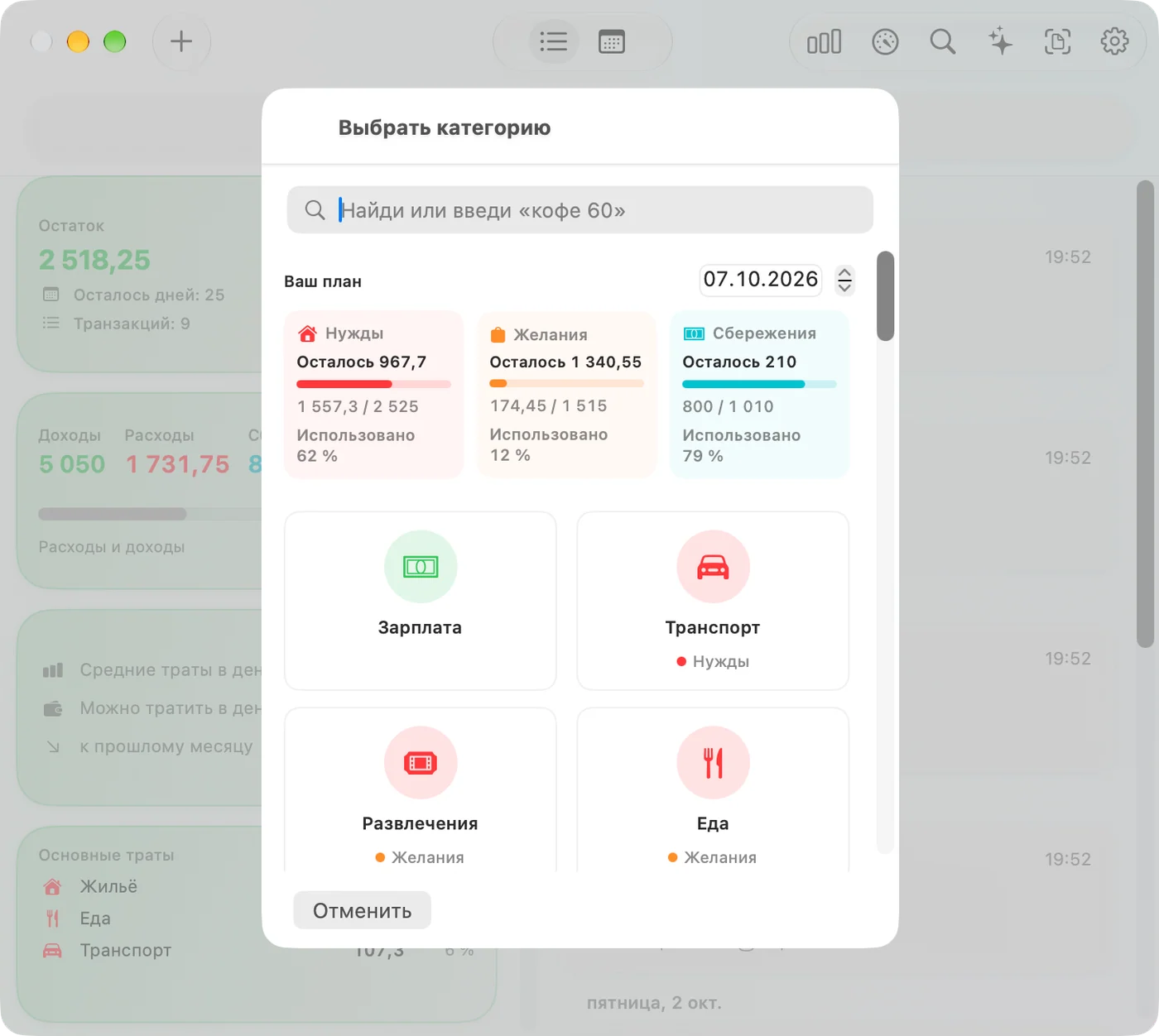Open the bar chart statistics icon

(824, 41)
